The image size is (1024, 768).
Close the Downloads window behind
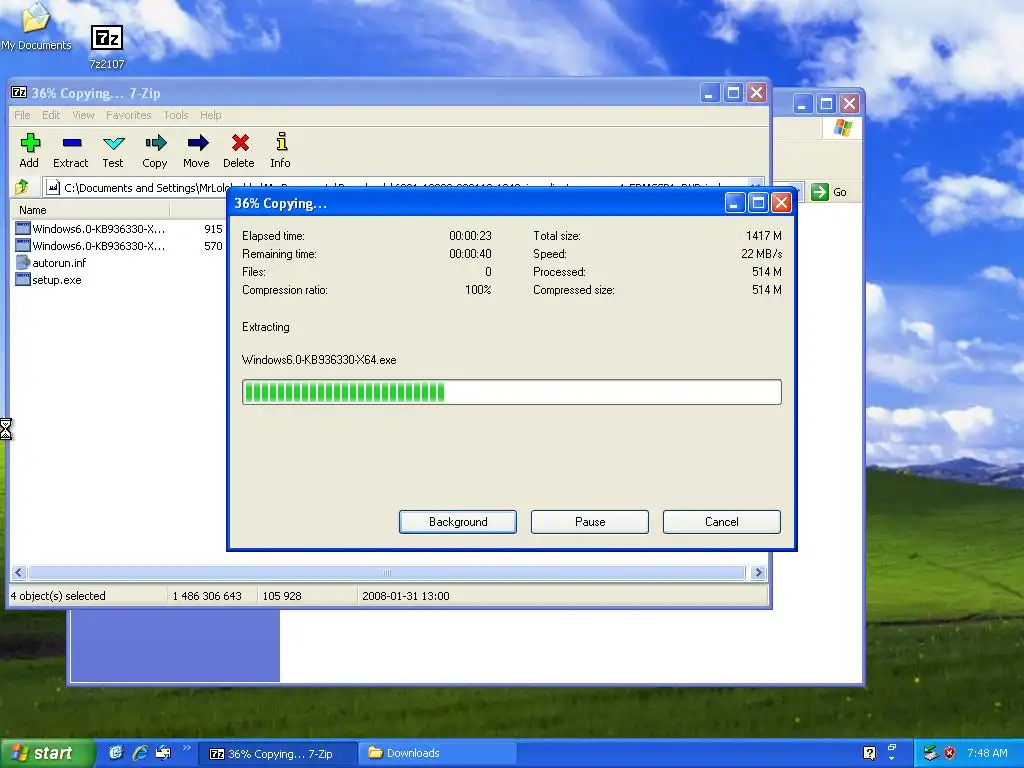[x=849, y=103]
